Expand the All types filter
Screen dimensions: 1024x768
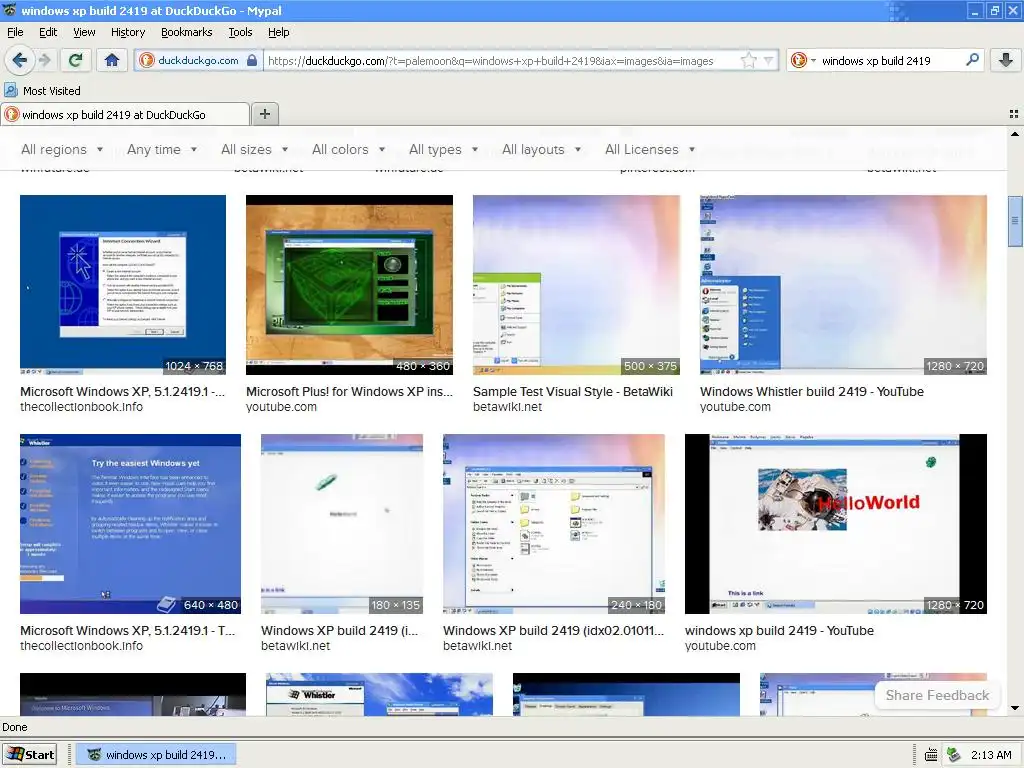point(443,150)
